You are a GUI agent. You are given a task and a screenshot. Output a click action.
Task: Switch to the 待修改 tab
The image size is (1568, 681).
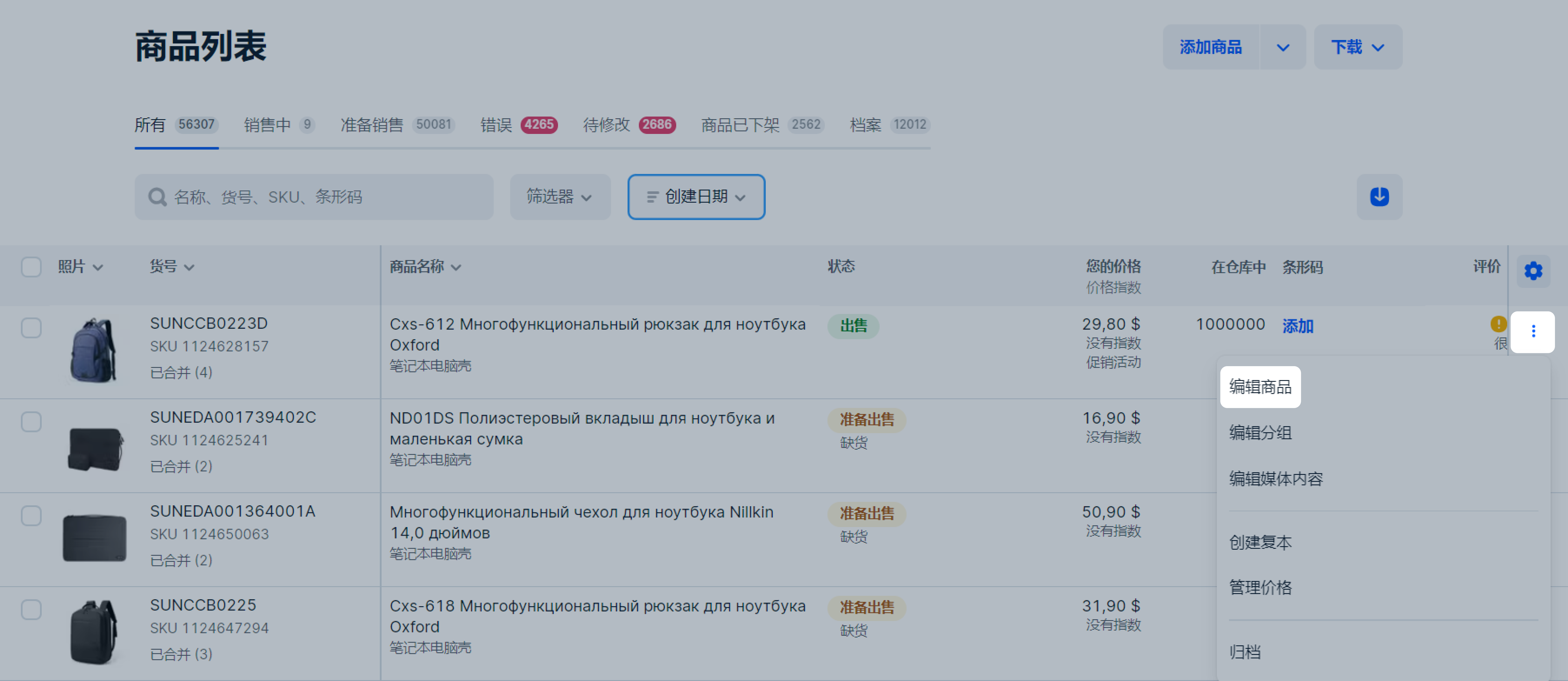pyautogui.click(x=629, y=125)
